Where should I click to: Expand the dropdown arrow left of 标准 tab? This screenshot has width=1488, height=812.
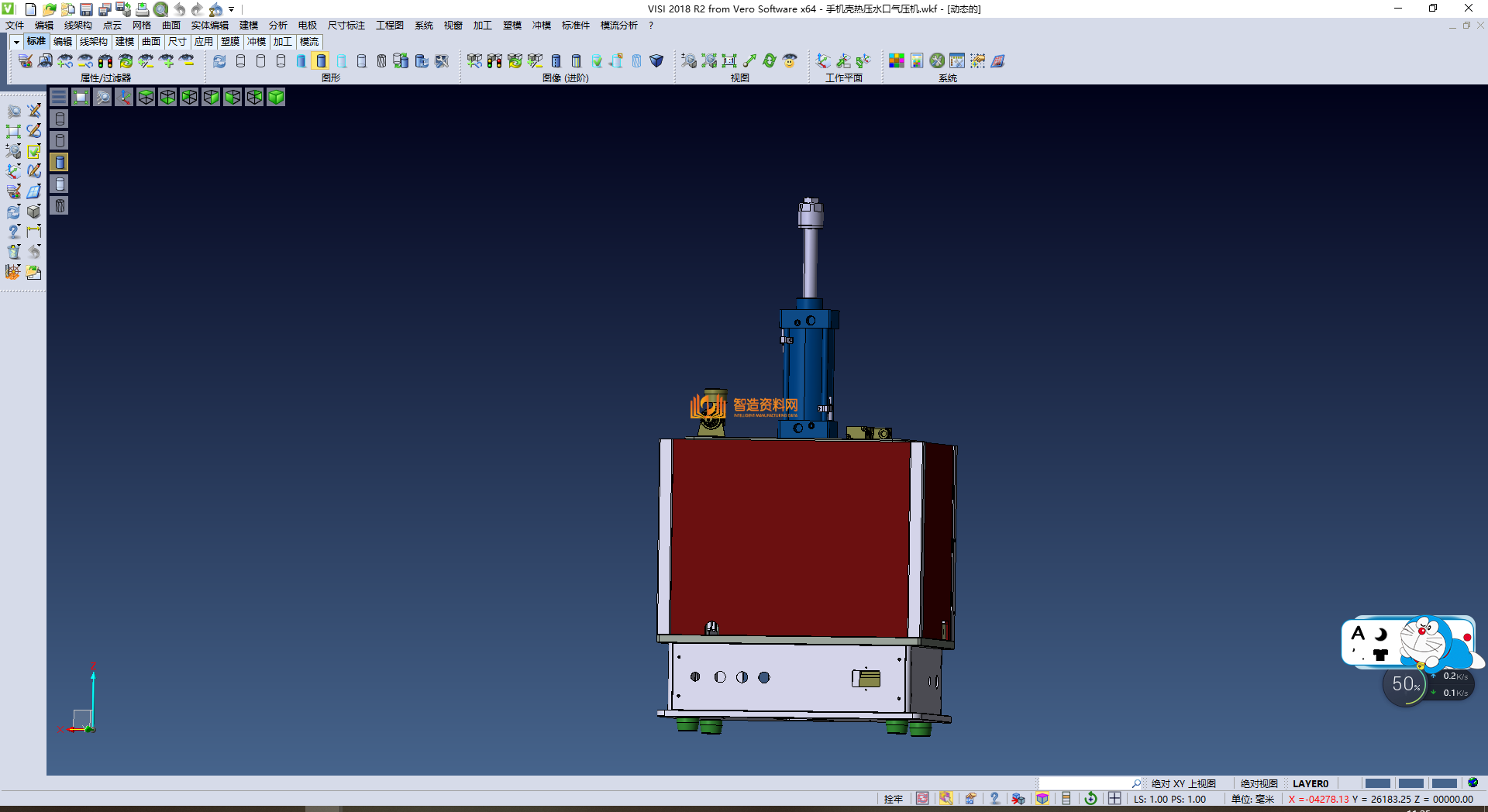[x=16, y=42]
